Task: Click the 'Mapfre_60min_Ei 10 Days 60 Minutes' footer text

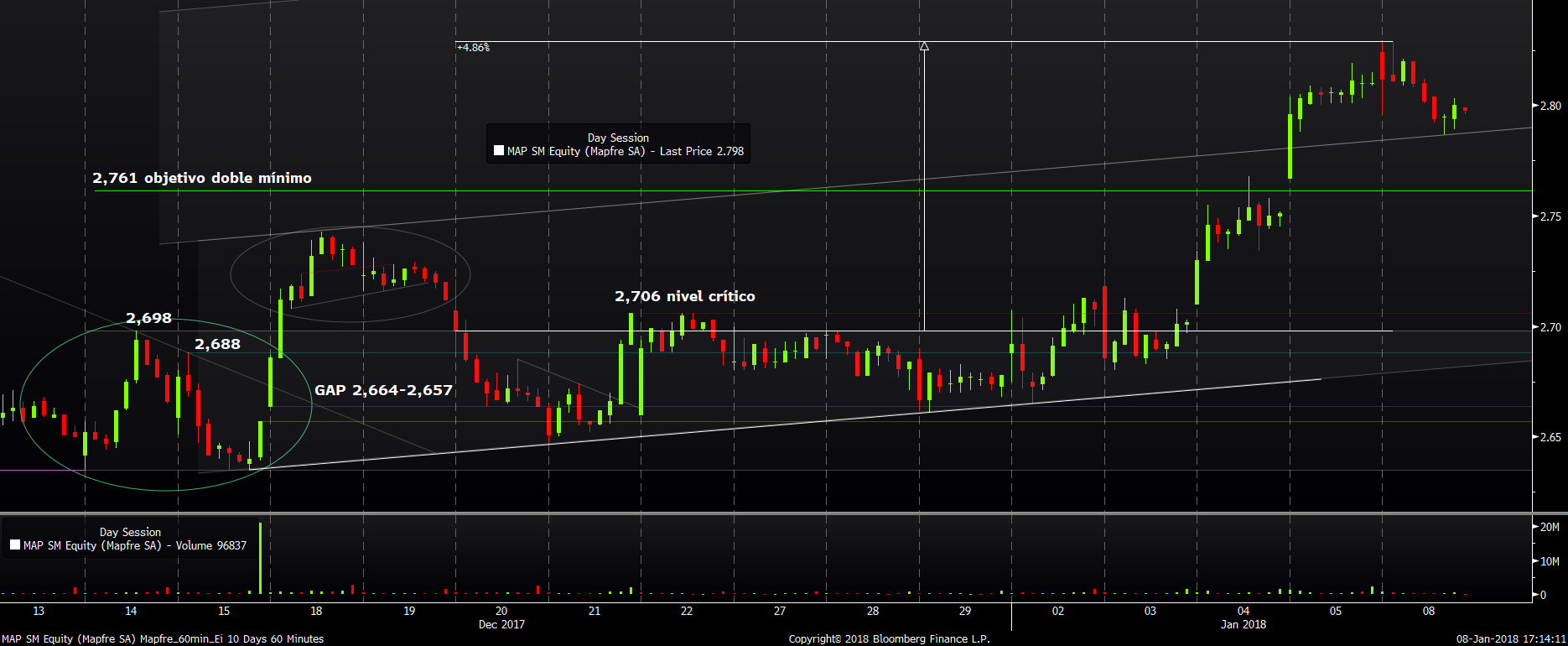Action: (x=231, y=639)
